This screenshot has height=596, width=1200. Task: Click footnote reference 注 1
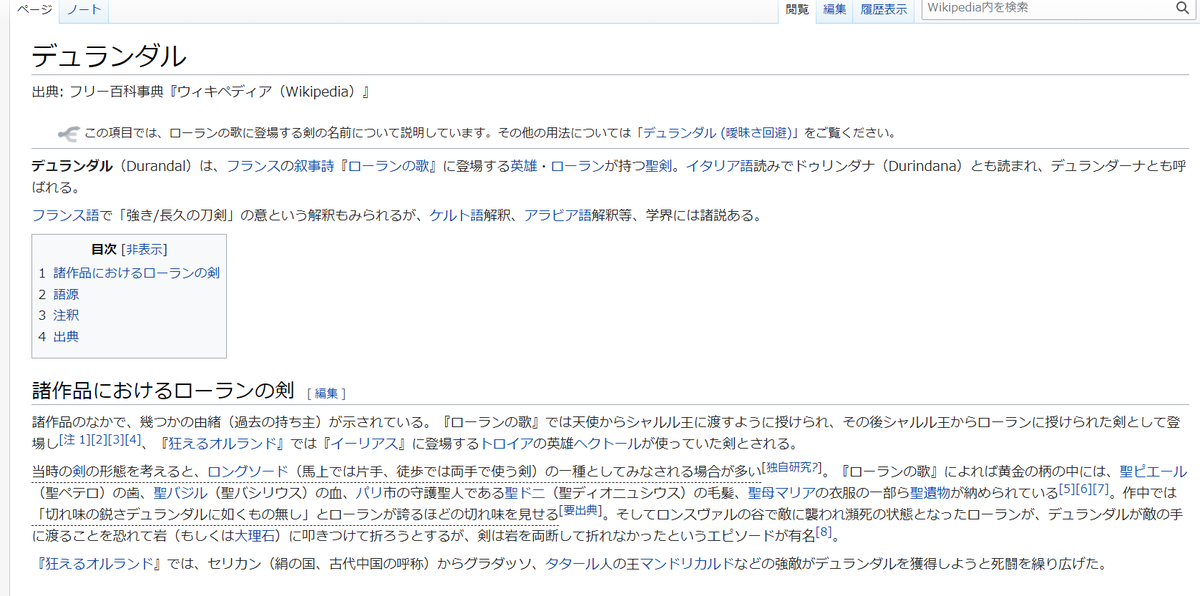[75, 440]
